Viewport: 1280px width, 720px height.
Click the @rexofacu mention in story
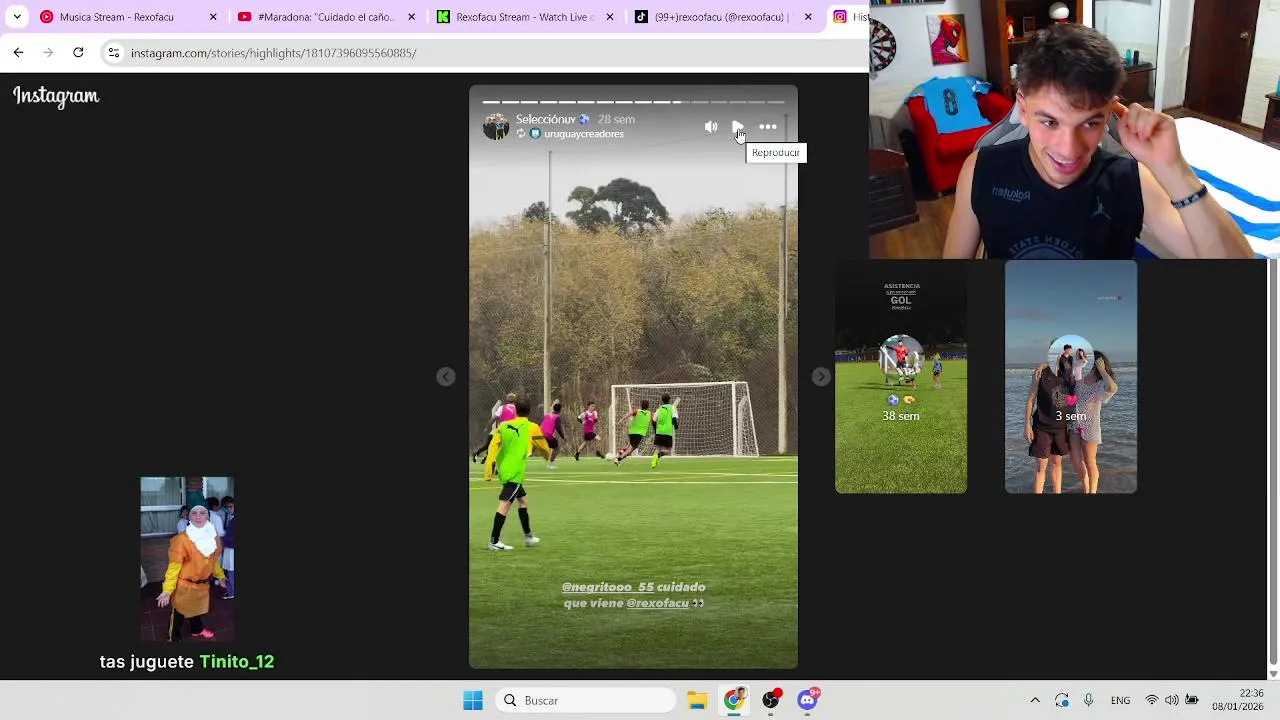[x=657, y=603]
